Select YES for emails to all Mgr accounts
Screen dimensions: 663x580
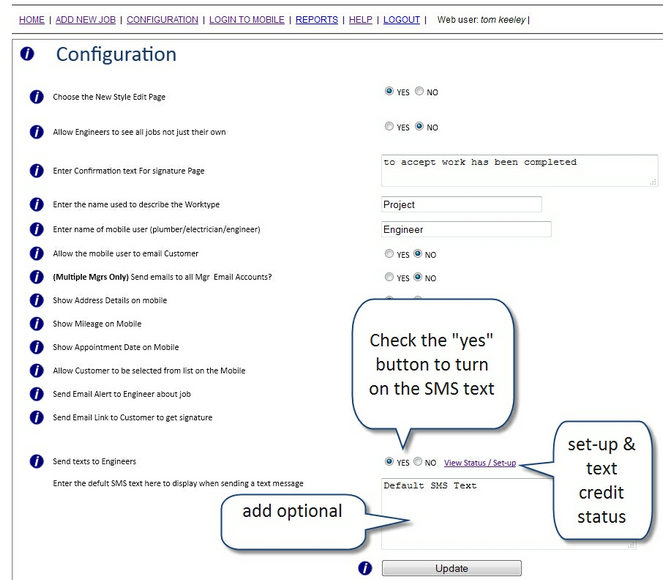coord(389,276)
